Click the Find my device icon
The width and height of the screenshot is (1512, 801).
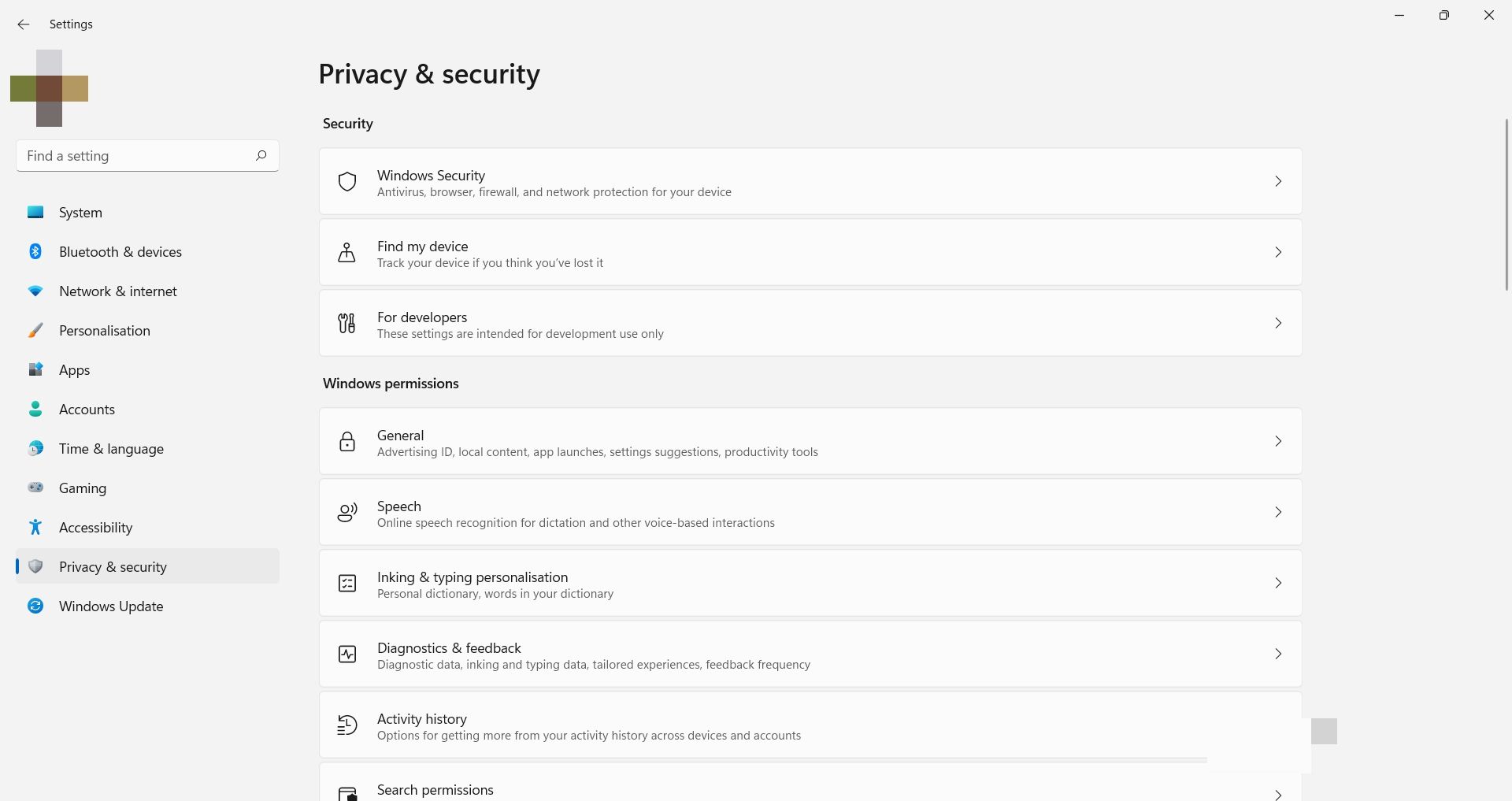tap(347, 253)
